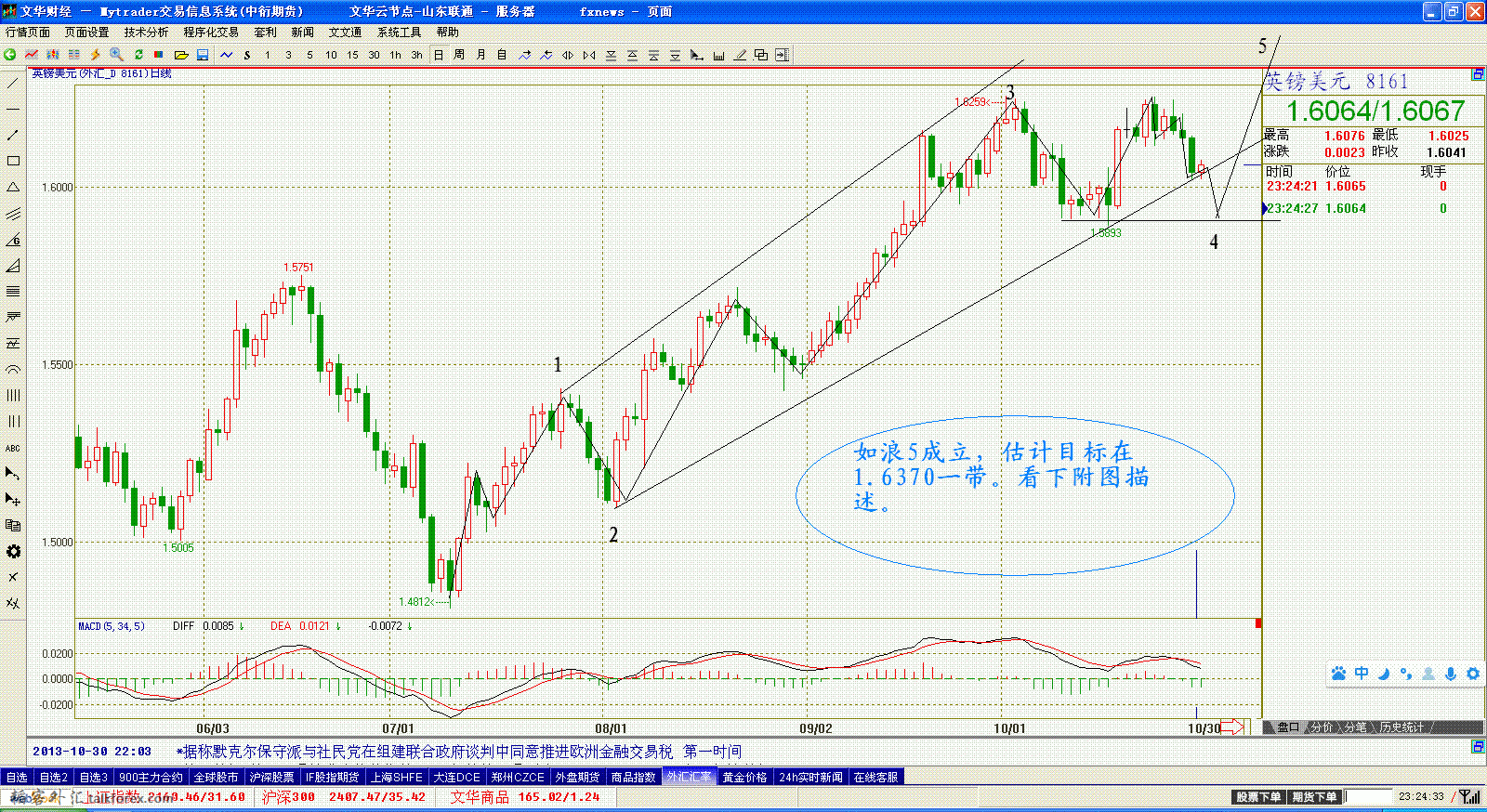Open the 技术分析 menu

click(x=147, y=32)
